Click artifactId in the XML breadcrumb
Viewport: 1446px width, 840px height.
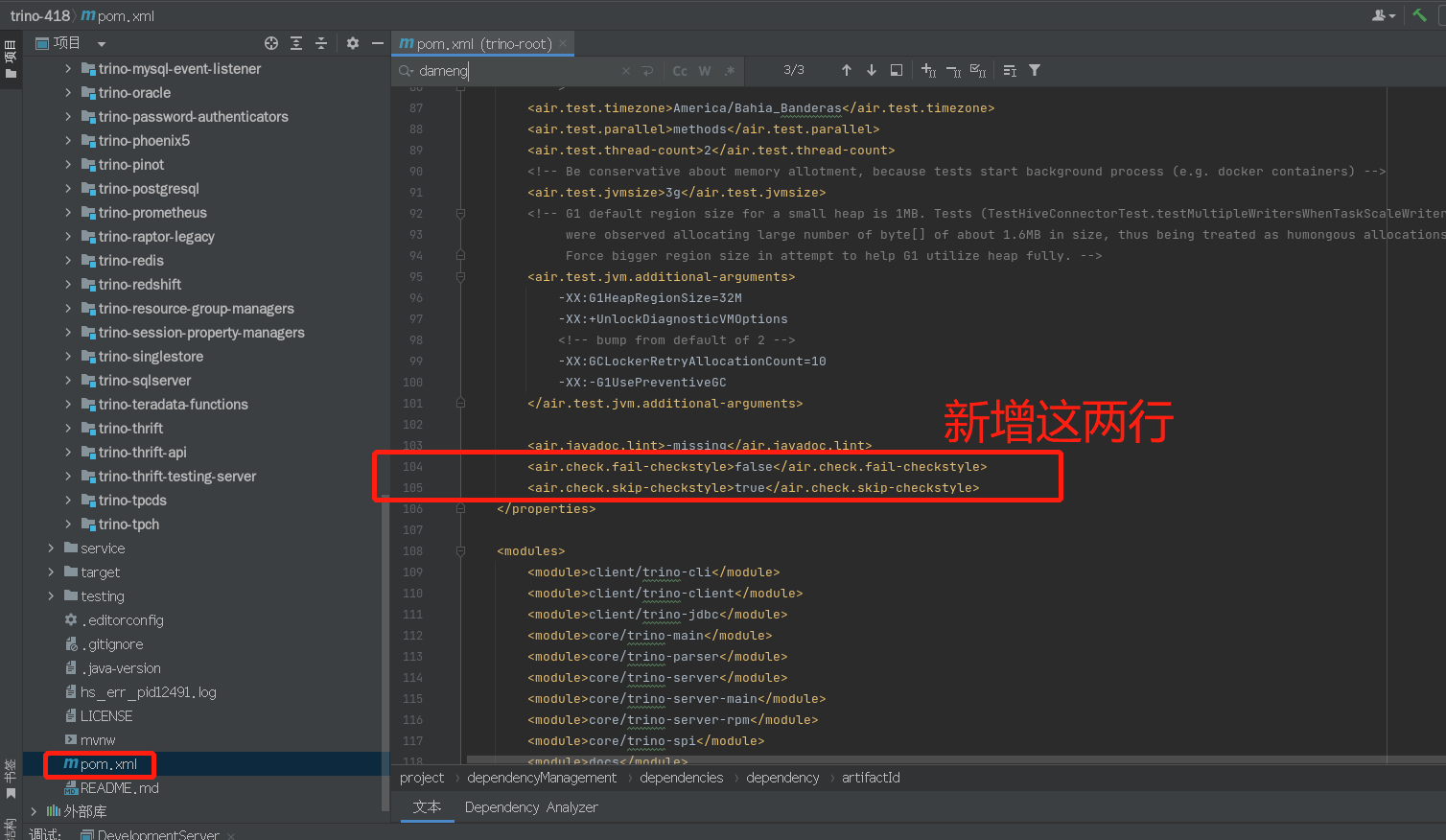coord(871,778)
